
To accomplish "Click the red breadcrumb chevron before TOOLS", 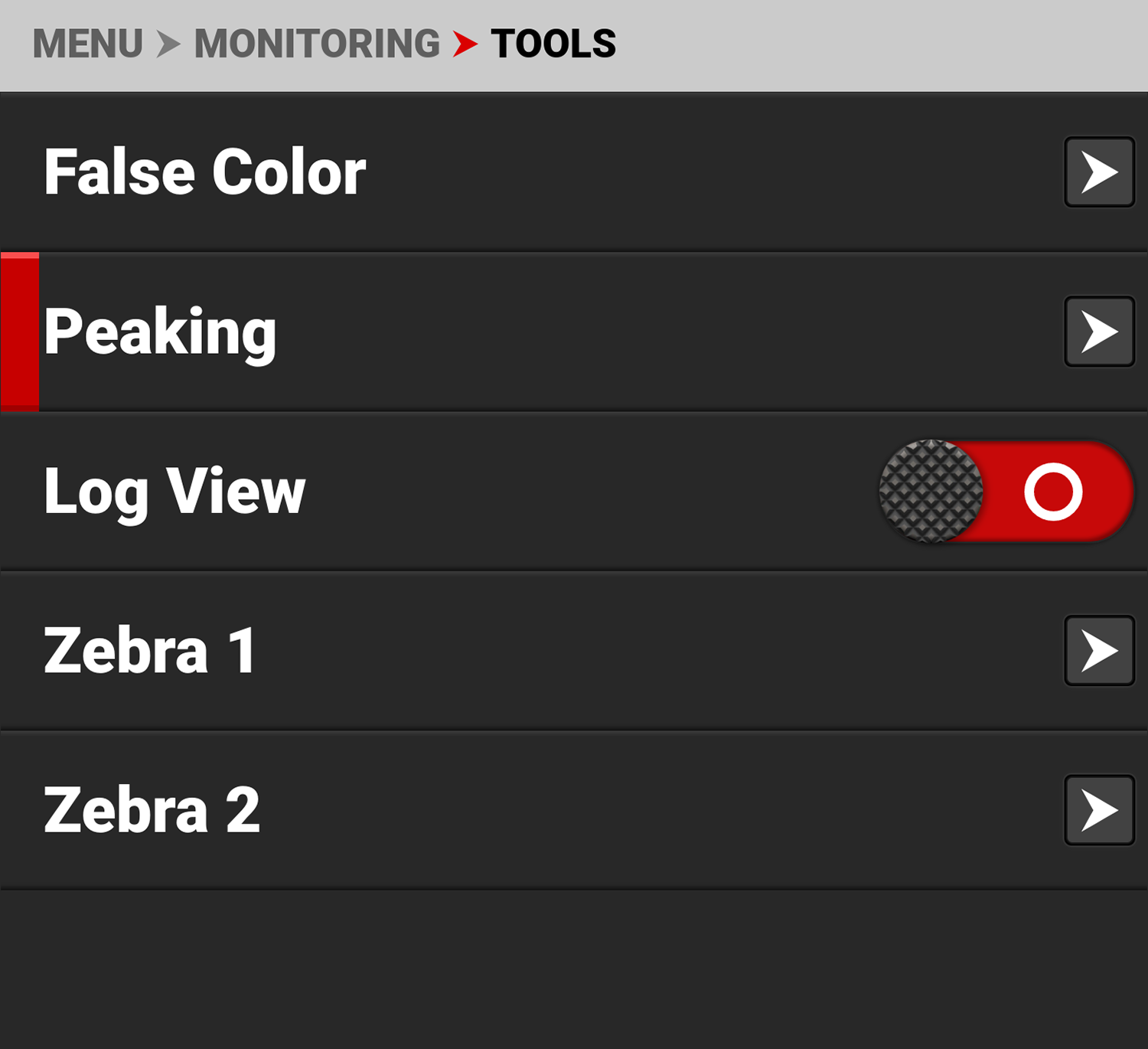I will [x=465, y=44].
